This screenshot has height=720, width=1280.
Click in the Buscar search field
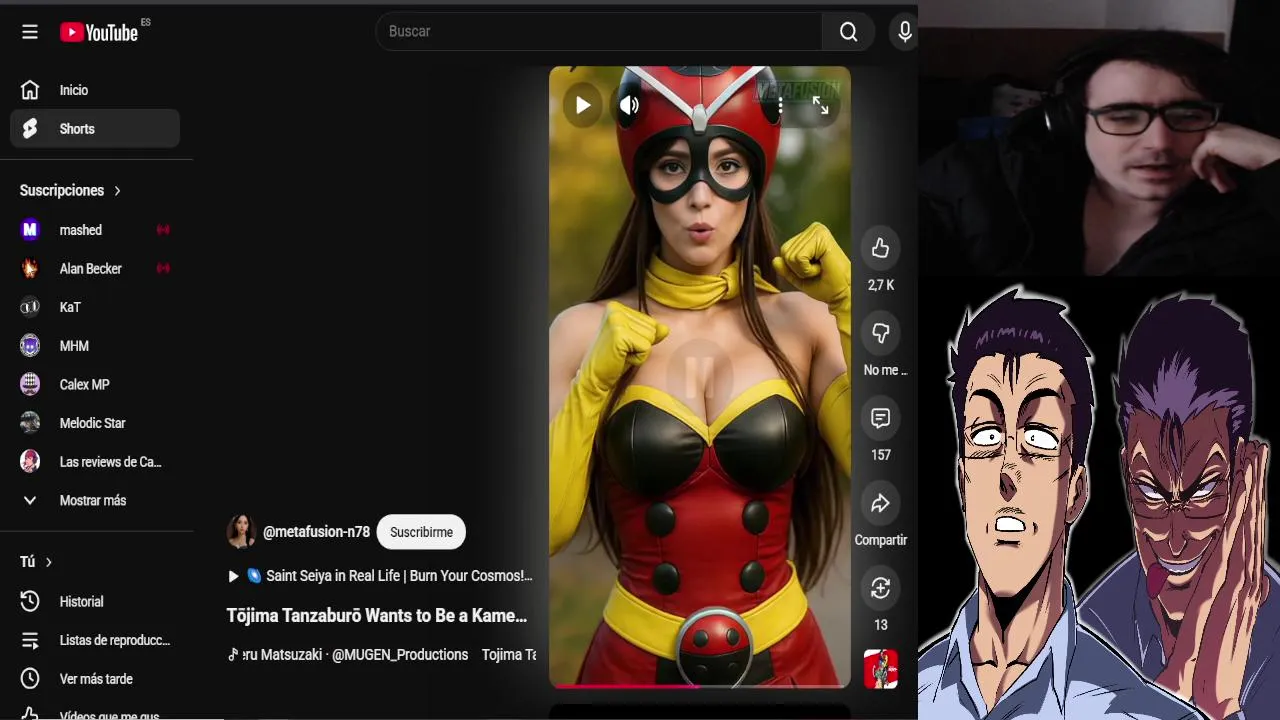(x=599, y=32)
